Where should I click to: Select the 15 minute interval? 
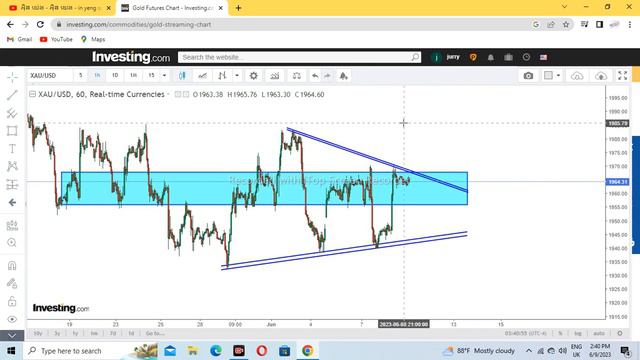[x=151, y=76]
